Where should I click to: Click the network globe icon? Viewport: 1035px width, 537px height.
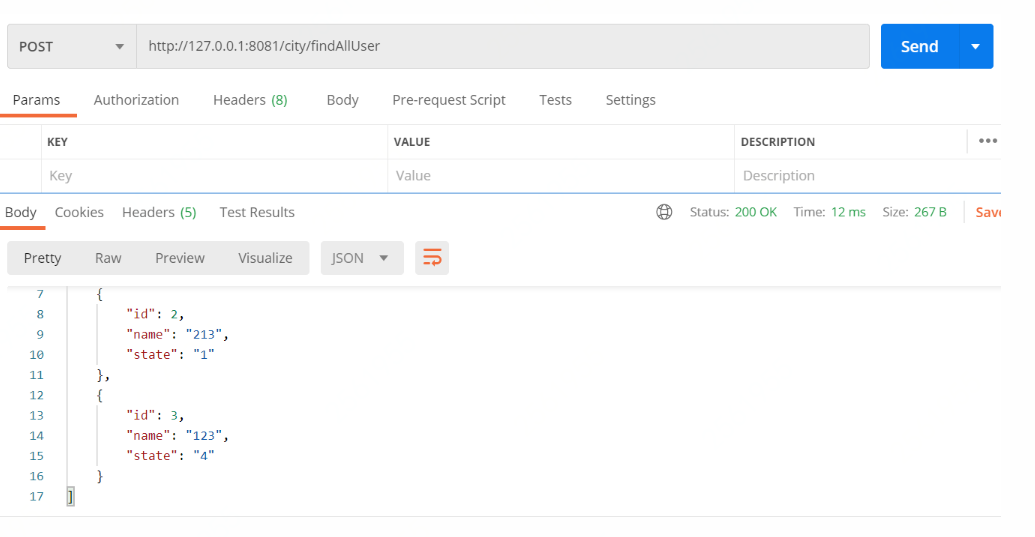pos(664,212)
